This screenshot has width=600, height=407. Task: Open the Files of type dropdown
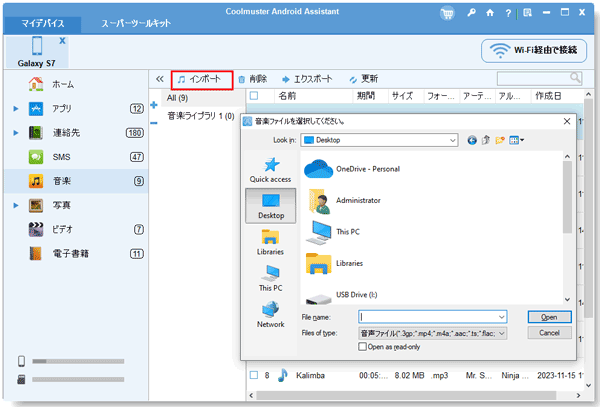(x=433, y=333)
